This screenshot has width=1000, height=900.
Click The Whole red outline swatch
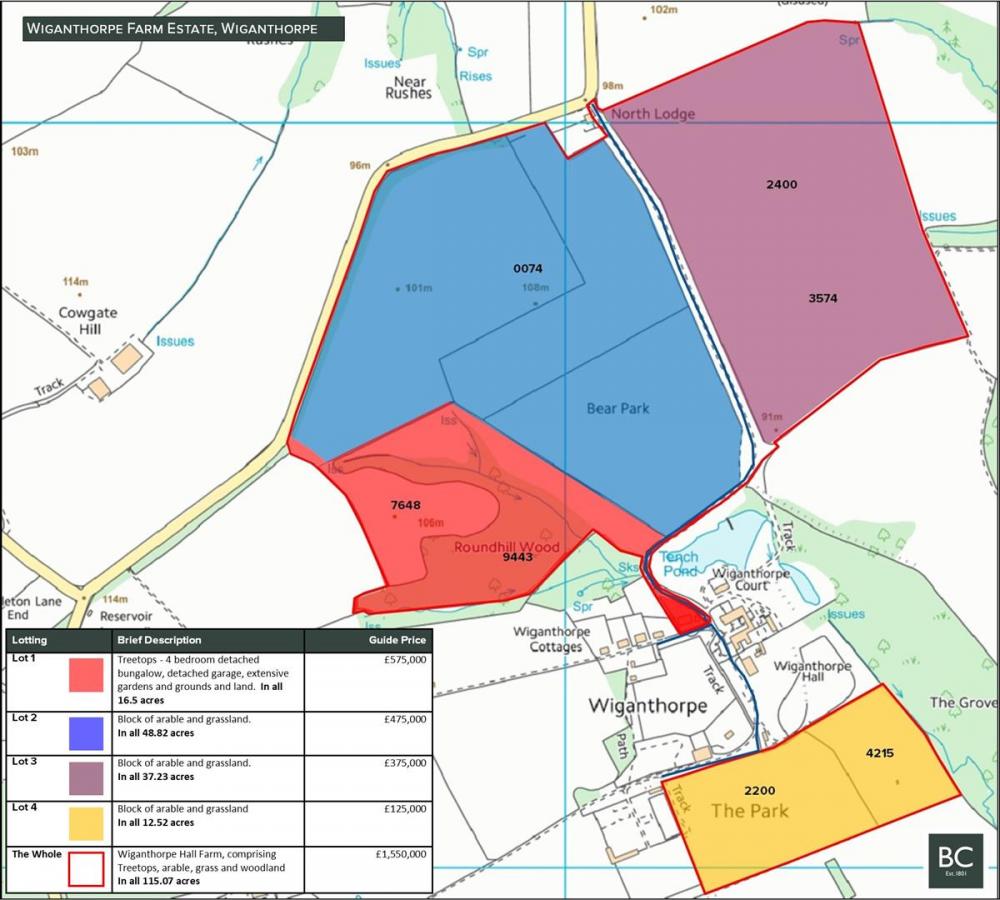coord(86,868)
